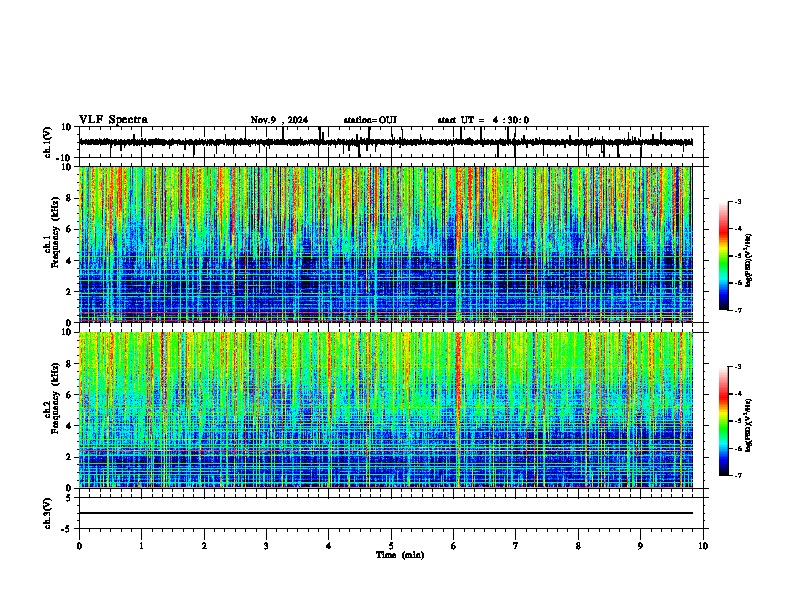The width and height of the screenshot is (792, 612).
Task: Click the "9" tick on the time axis
Action: click(640, 546)
